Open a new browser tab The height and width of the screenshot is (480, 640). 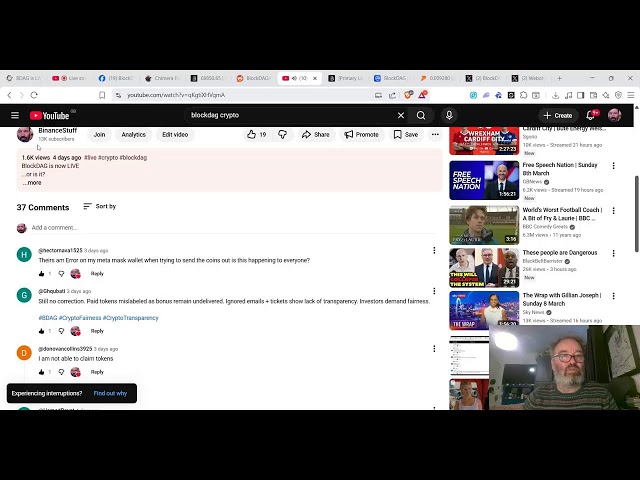[x=560, y=78]
